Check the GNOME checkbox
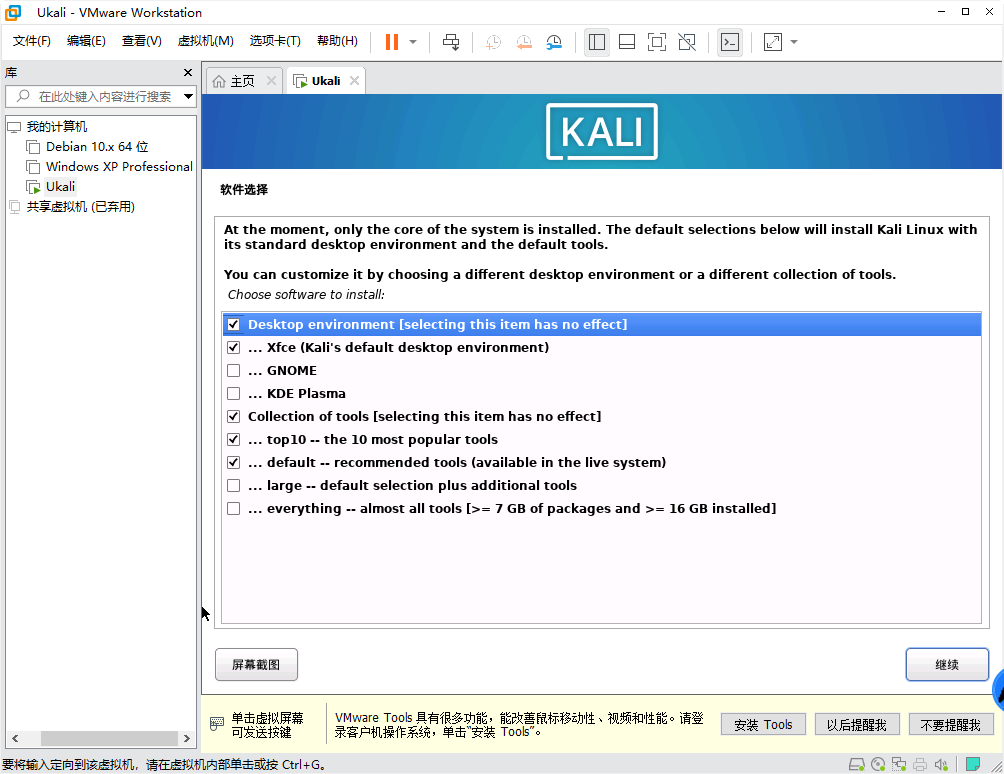This screenshot has height=774, width=1004. [x=234, y=371]
